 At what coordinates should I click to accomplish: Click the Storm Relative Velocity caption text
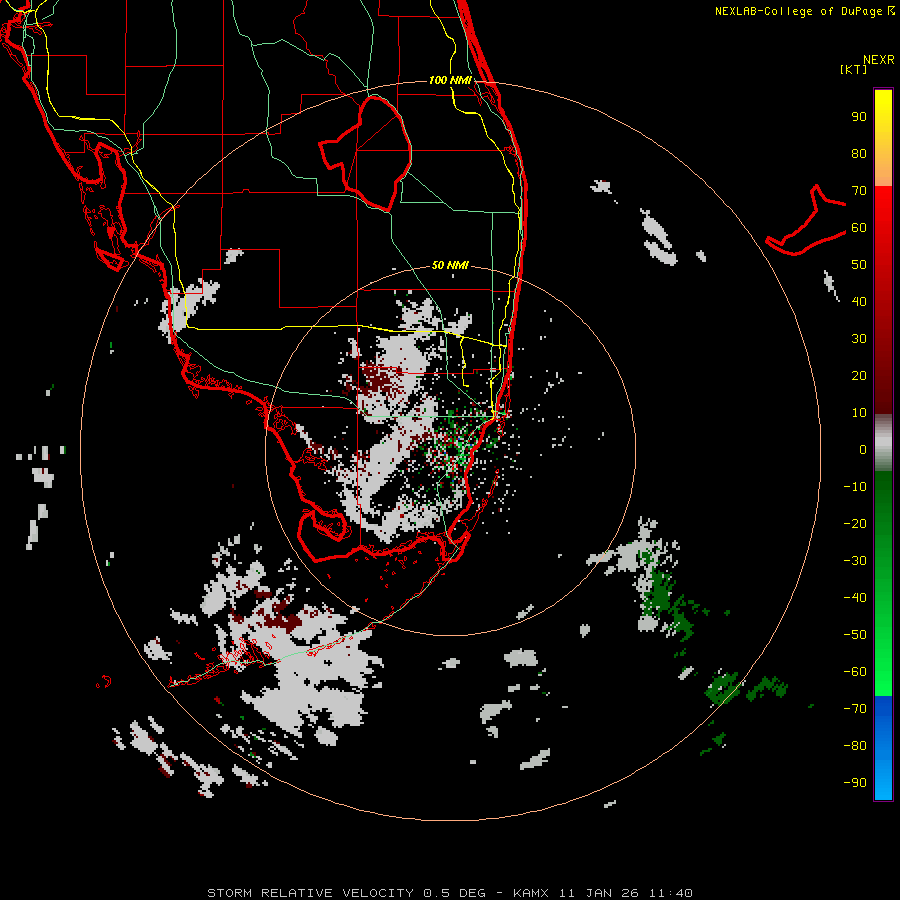tap(449, 893)
